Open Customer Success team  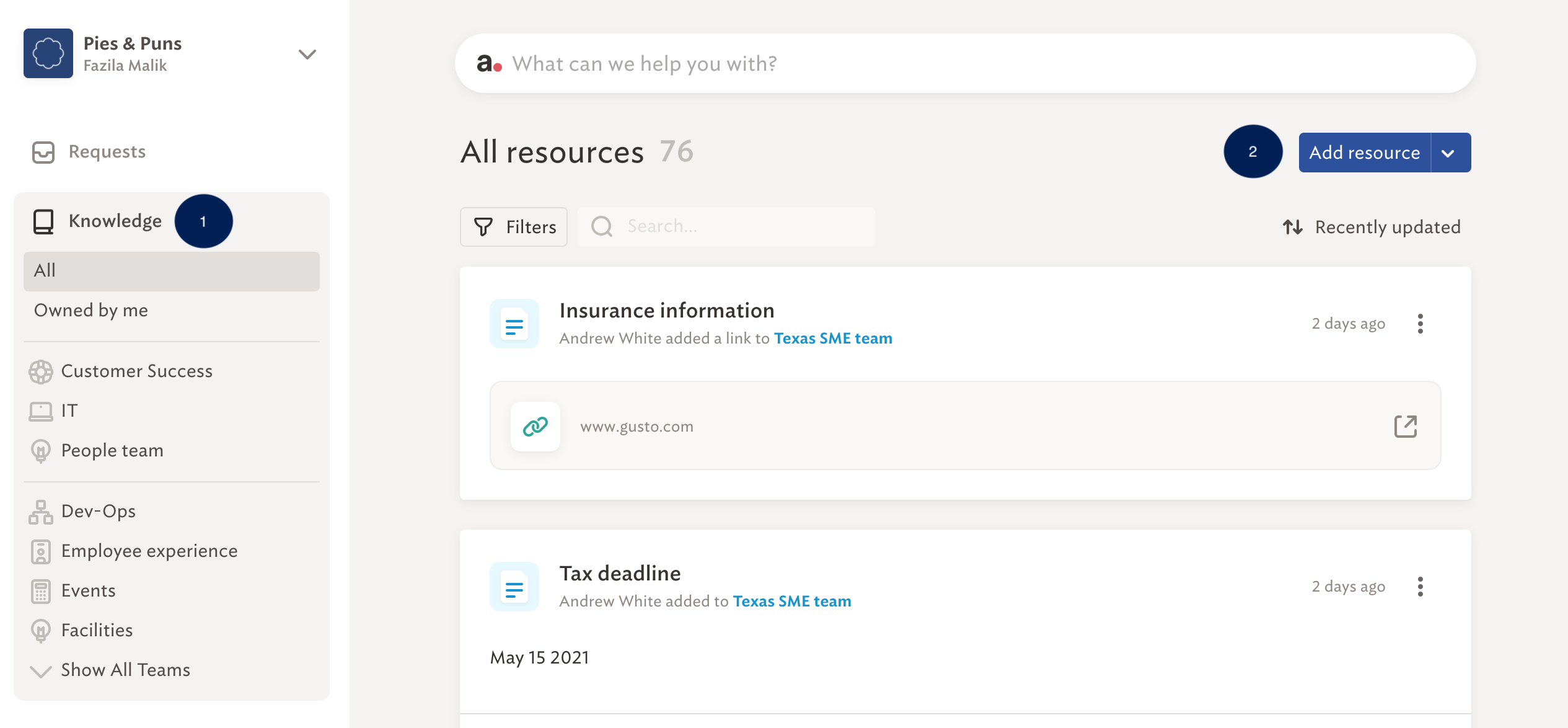pyautogui.click(x=137, y=371)
